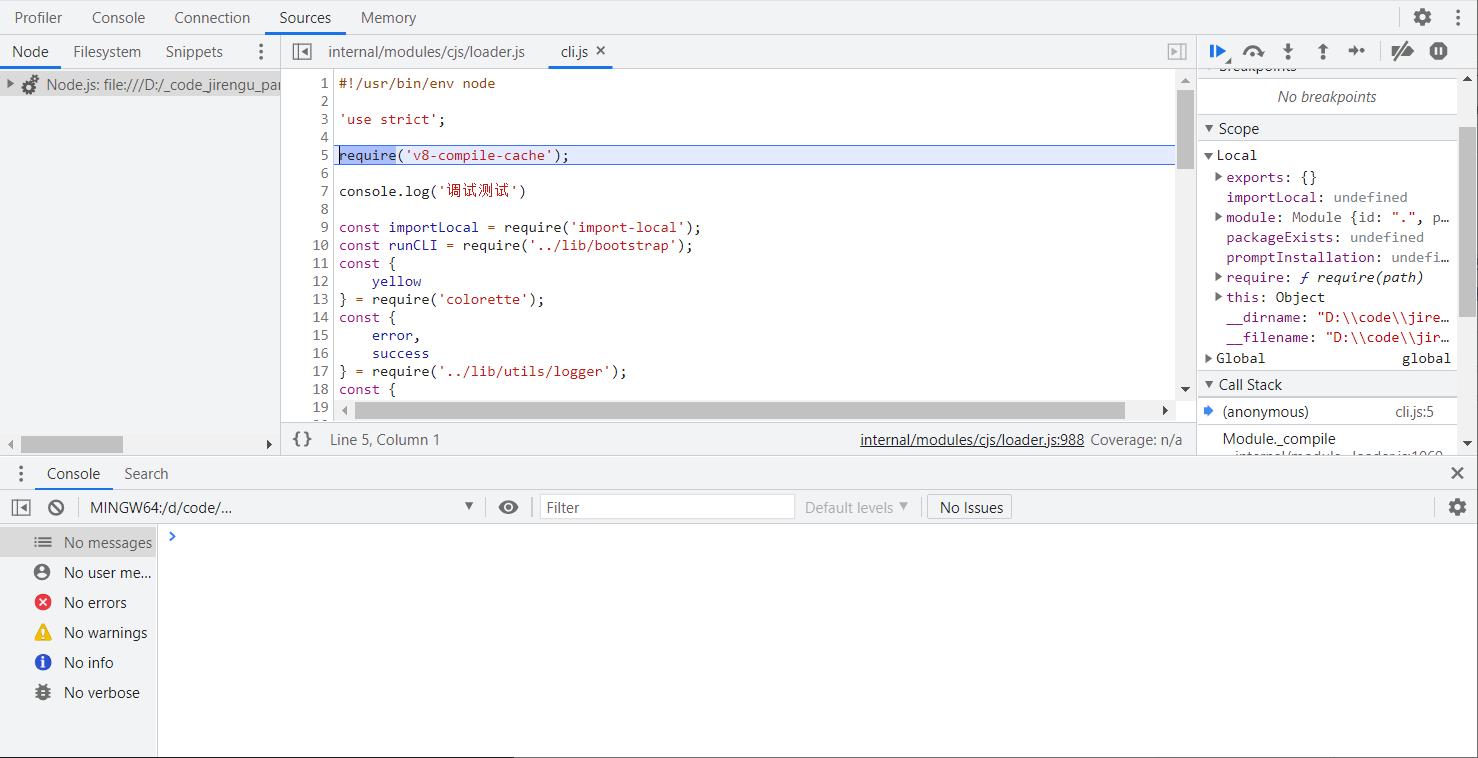Expand the Node.js file tree item
Screen dimensions: 1478x758
coord(10,84)
